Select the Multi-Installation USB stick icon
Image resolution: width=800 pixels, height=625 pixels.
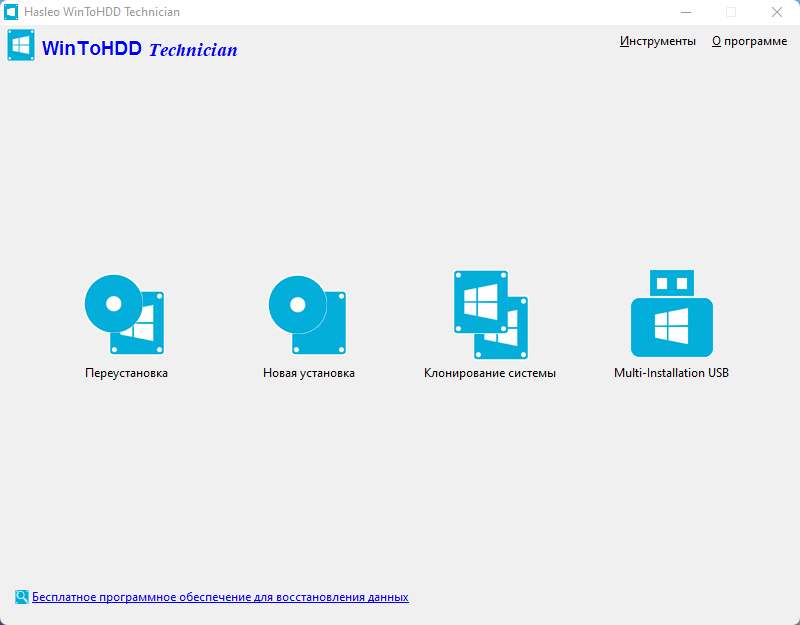[x=671, y=313]
